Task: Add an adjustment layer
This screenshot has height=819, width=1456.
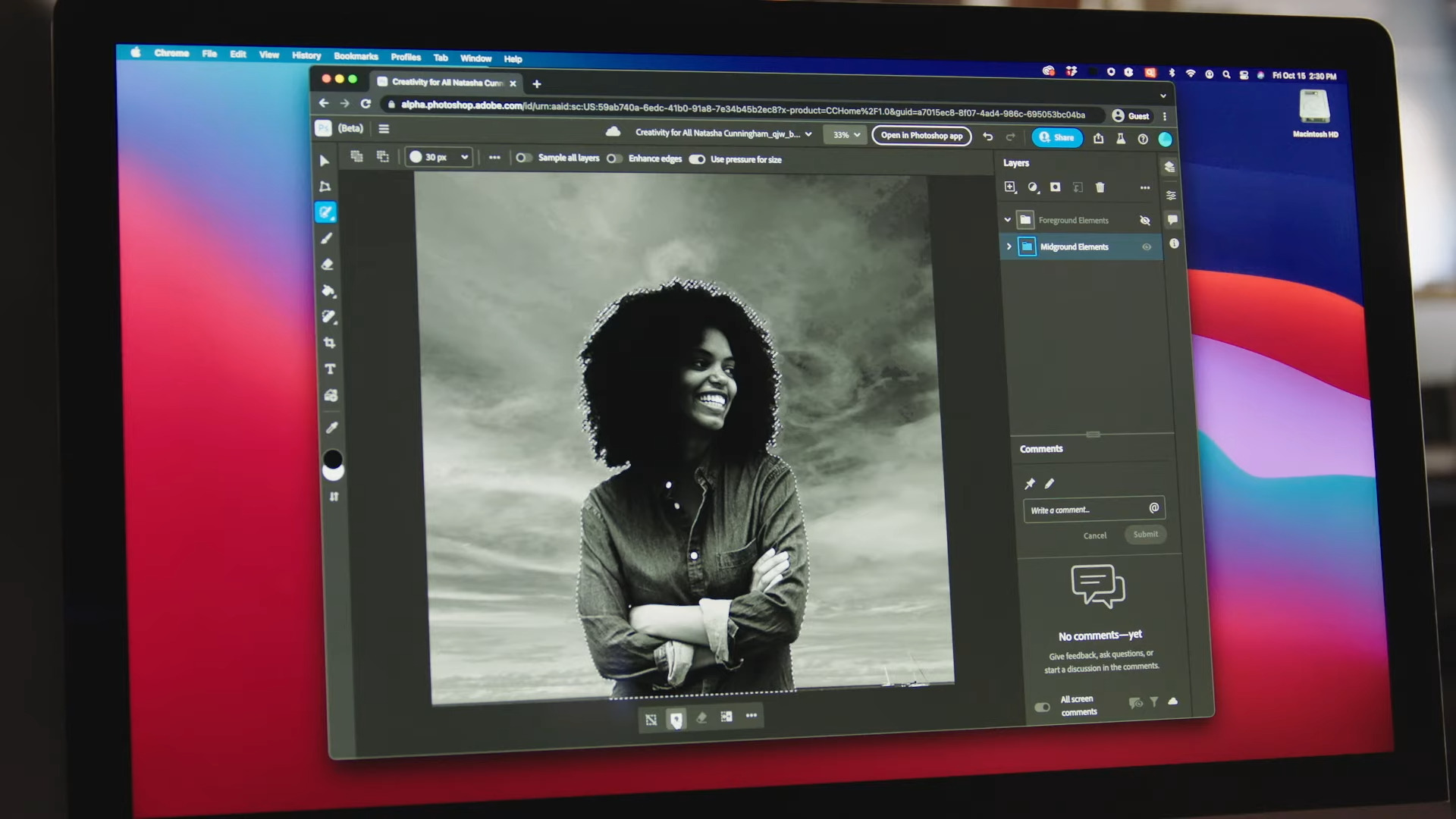Action: click(x=1033, y=187)
